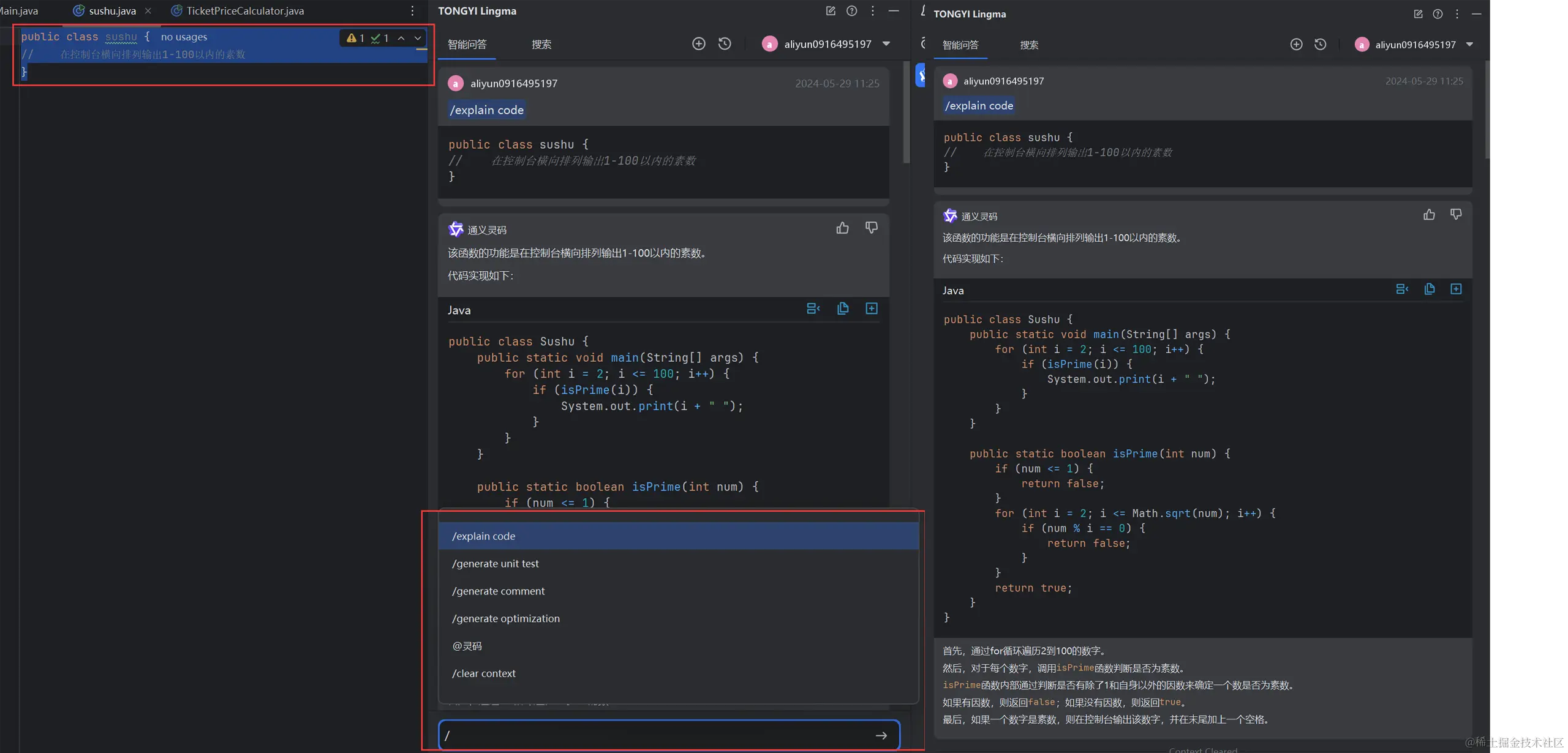Expand account dropdown in middle Lingma panel
The height and width of the screenshot is (753, 1568).
(x=886, y=43)
